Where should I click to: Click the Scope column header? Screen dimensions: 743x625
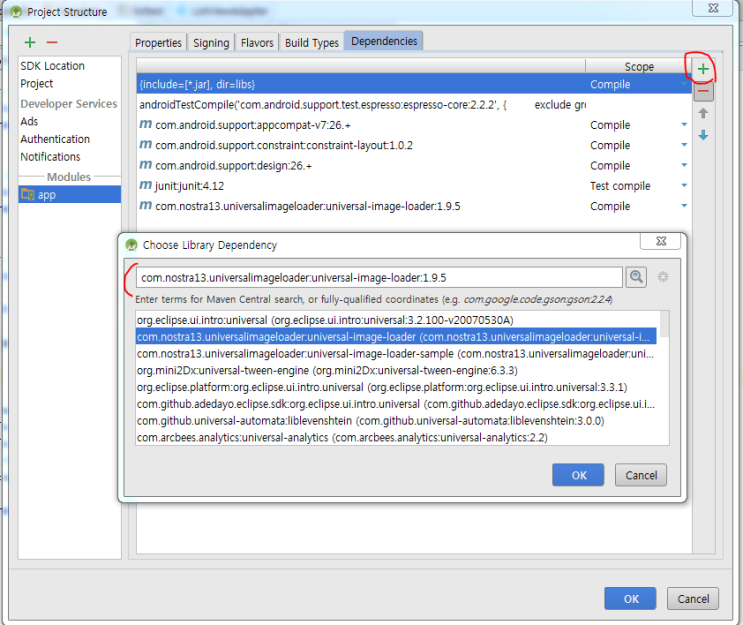coord(639,66)
